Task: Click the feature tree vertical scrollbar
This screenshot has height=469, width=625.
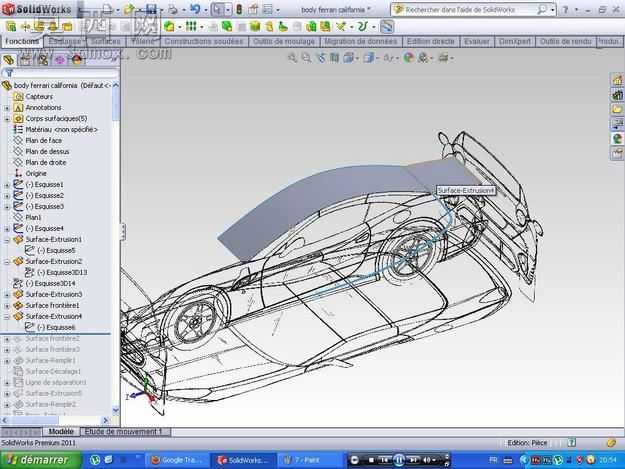Action: tap(116, 247)
